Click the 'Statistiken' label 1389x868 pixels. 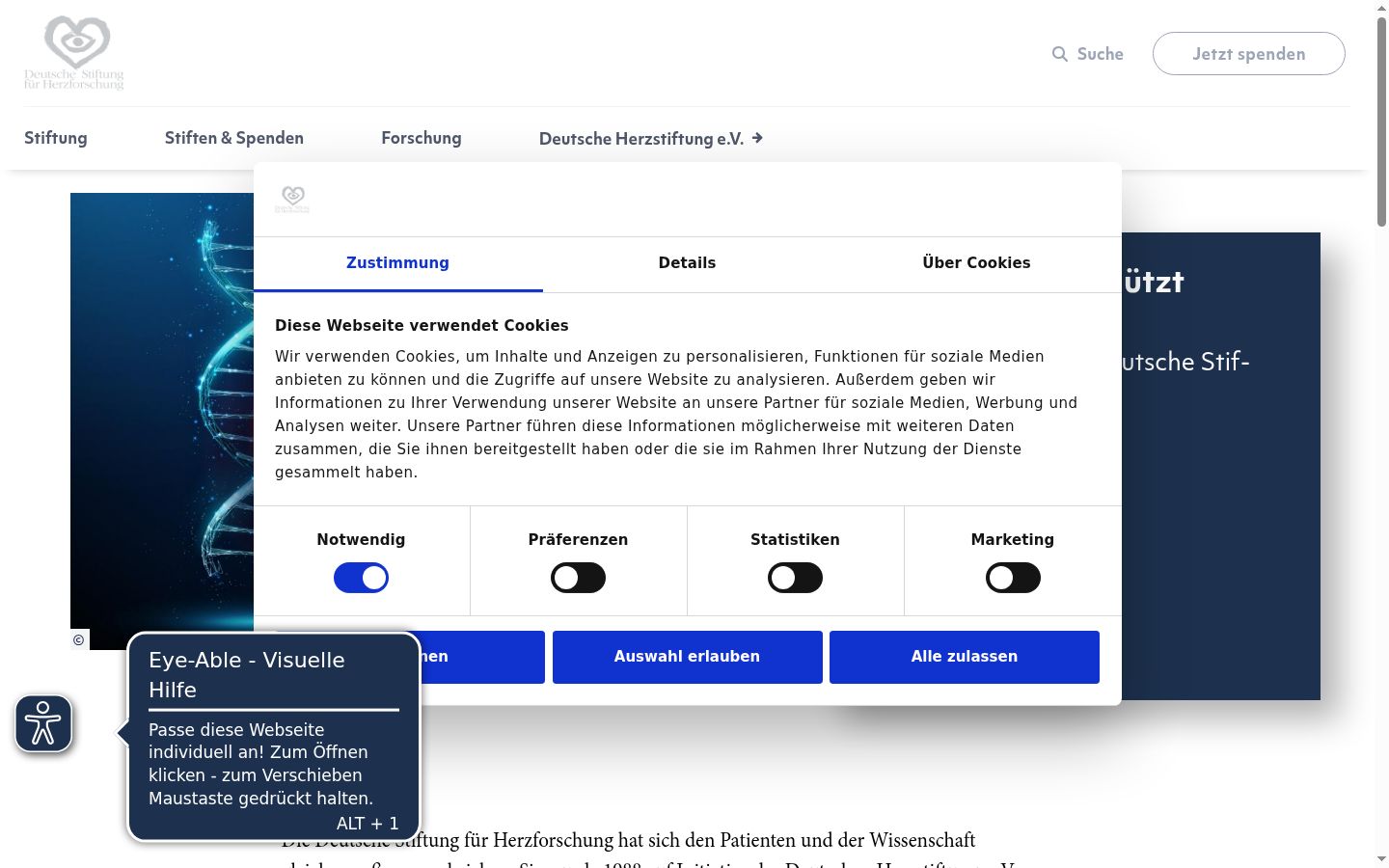795,540
